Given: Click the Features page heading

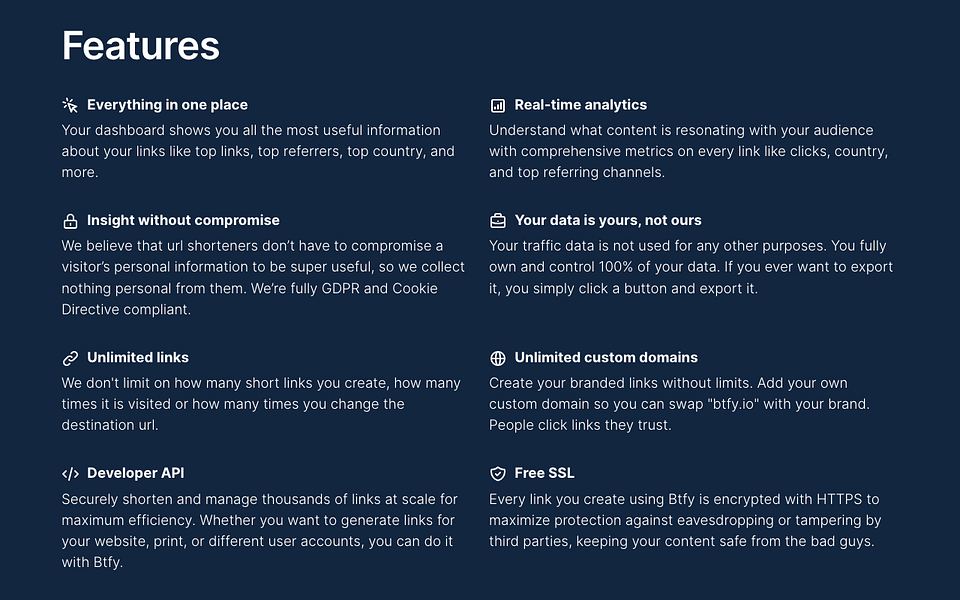Looking at the screenshot, I should tap(141, 45).
